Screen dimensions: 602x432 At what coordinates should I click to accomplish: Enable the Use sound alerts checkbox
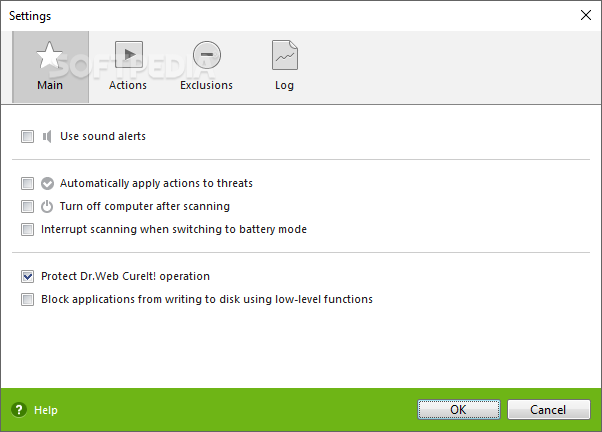27,136
